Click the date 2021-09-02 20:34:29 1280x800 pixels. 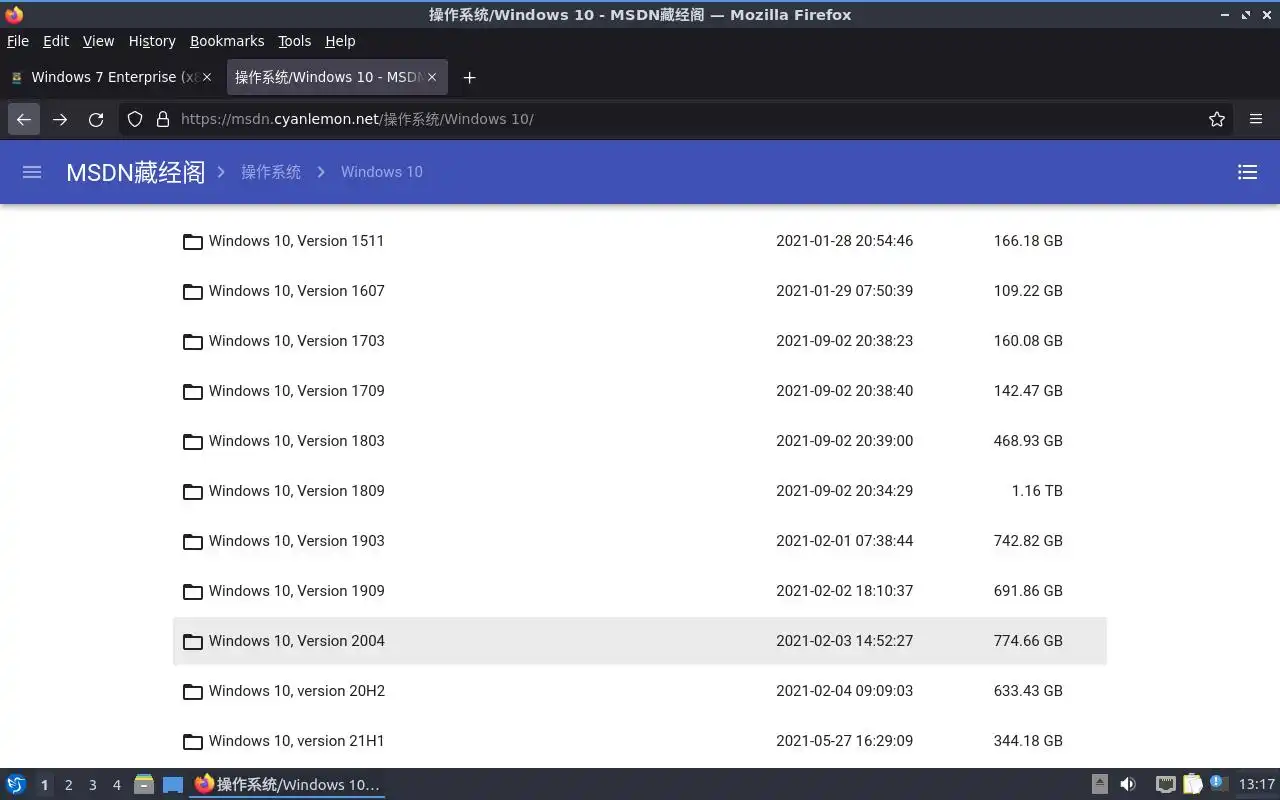(844, 491)
